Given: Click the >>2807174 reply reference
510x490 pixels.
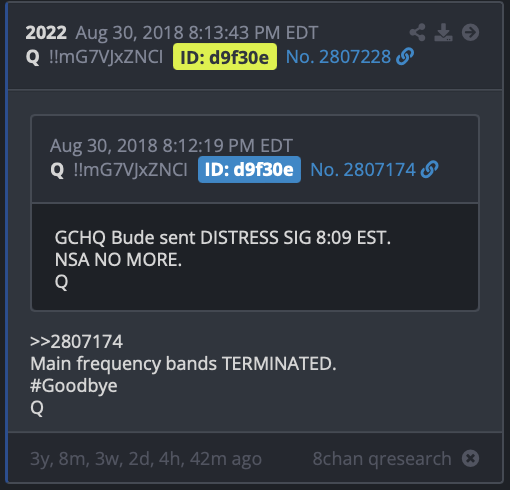Looking at the screenshot, I should (x=76, y=342).
